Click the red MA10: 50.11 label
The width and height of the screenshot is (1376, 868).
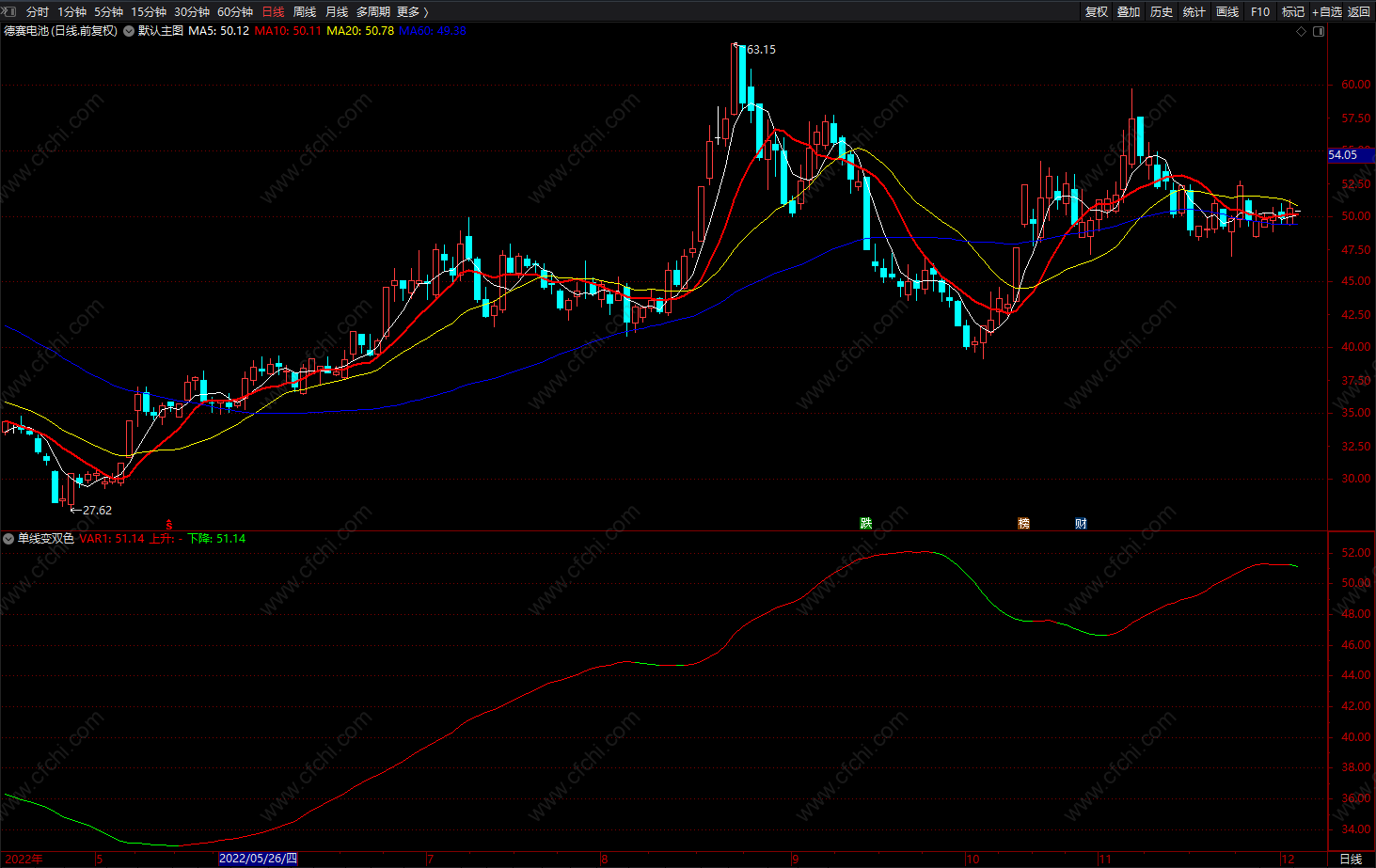288,31
